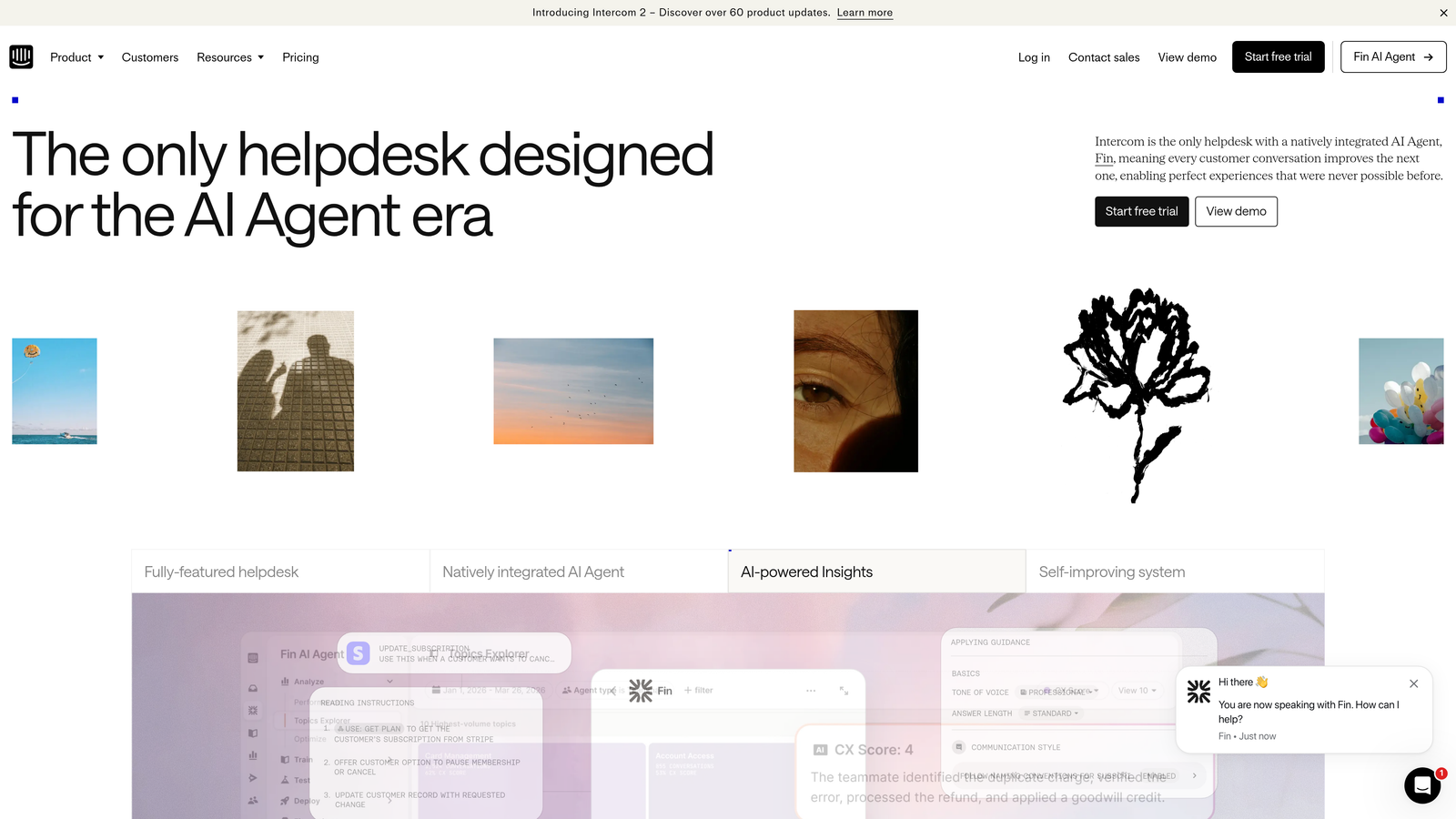Viewport: 1456px width, 819px height.
Task: Click the black ink flower illustration
Action: (1137, 395)
